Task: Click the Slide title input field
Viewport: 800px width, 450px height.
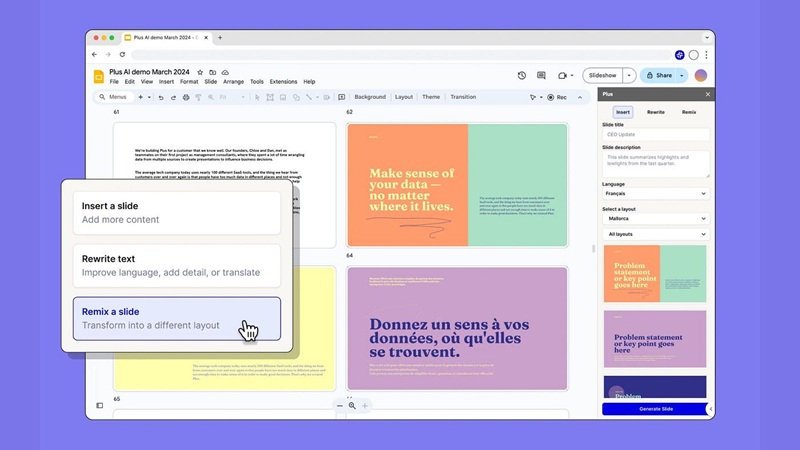Action: (x=655, y=134)
